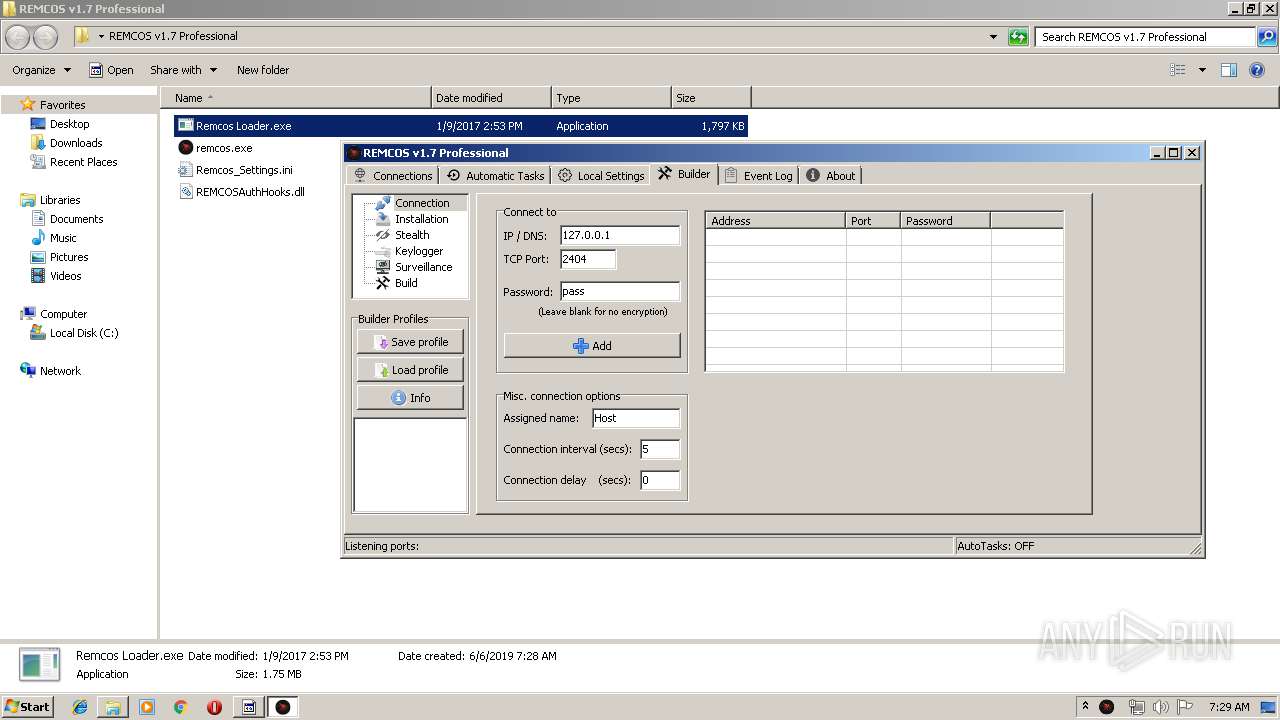Screen dimensions: 1280x720
Task: Click the Start button
Action: 28,707
